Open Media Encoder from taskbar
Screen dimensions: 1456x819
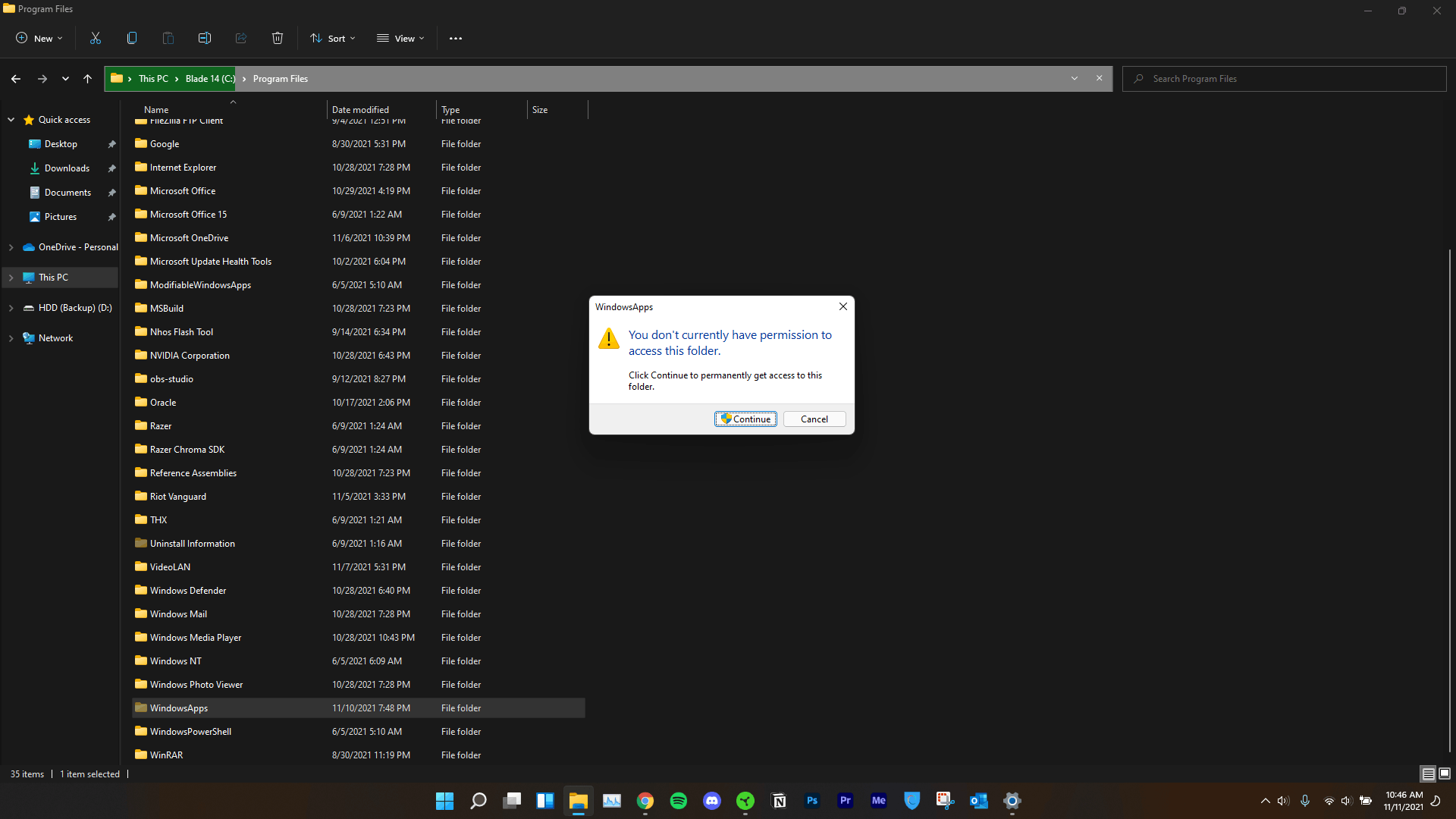pyautogui.click(x=879, y=801)
